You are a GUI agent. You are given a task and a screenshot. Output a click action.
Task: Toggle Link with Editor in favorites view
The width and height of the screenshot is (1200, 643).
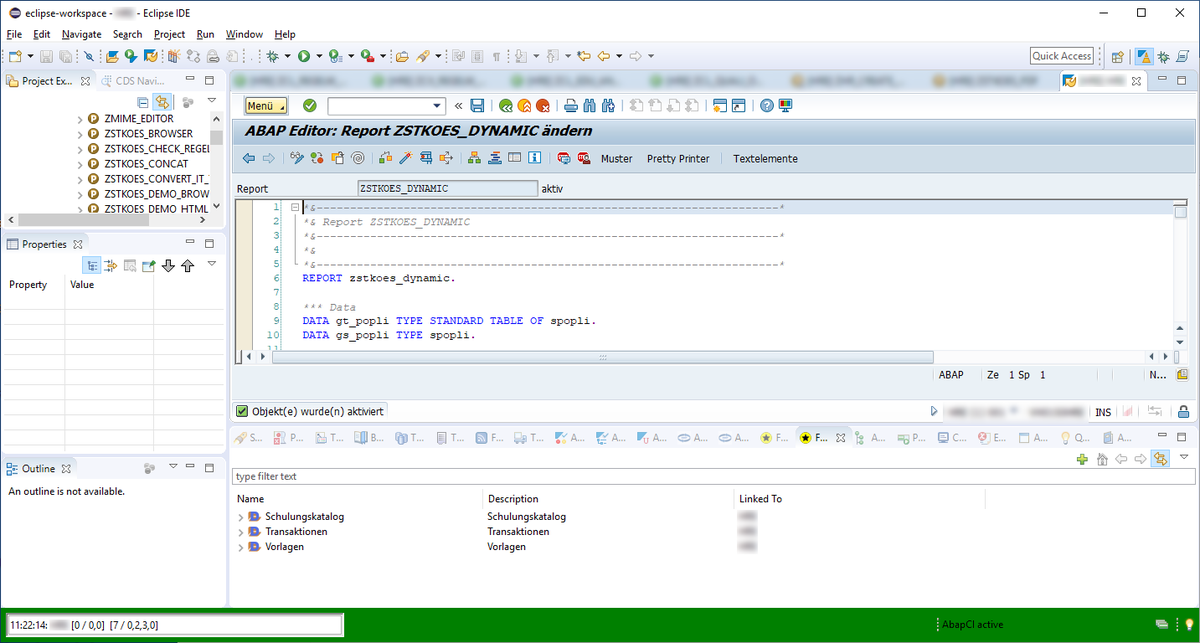pos(1160,458)
